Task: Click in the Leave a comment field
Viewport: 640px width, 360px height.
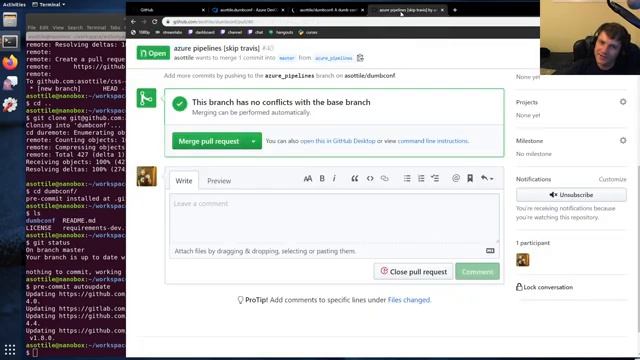Action: 334,218
